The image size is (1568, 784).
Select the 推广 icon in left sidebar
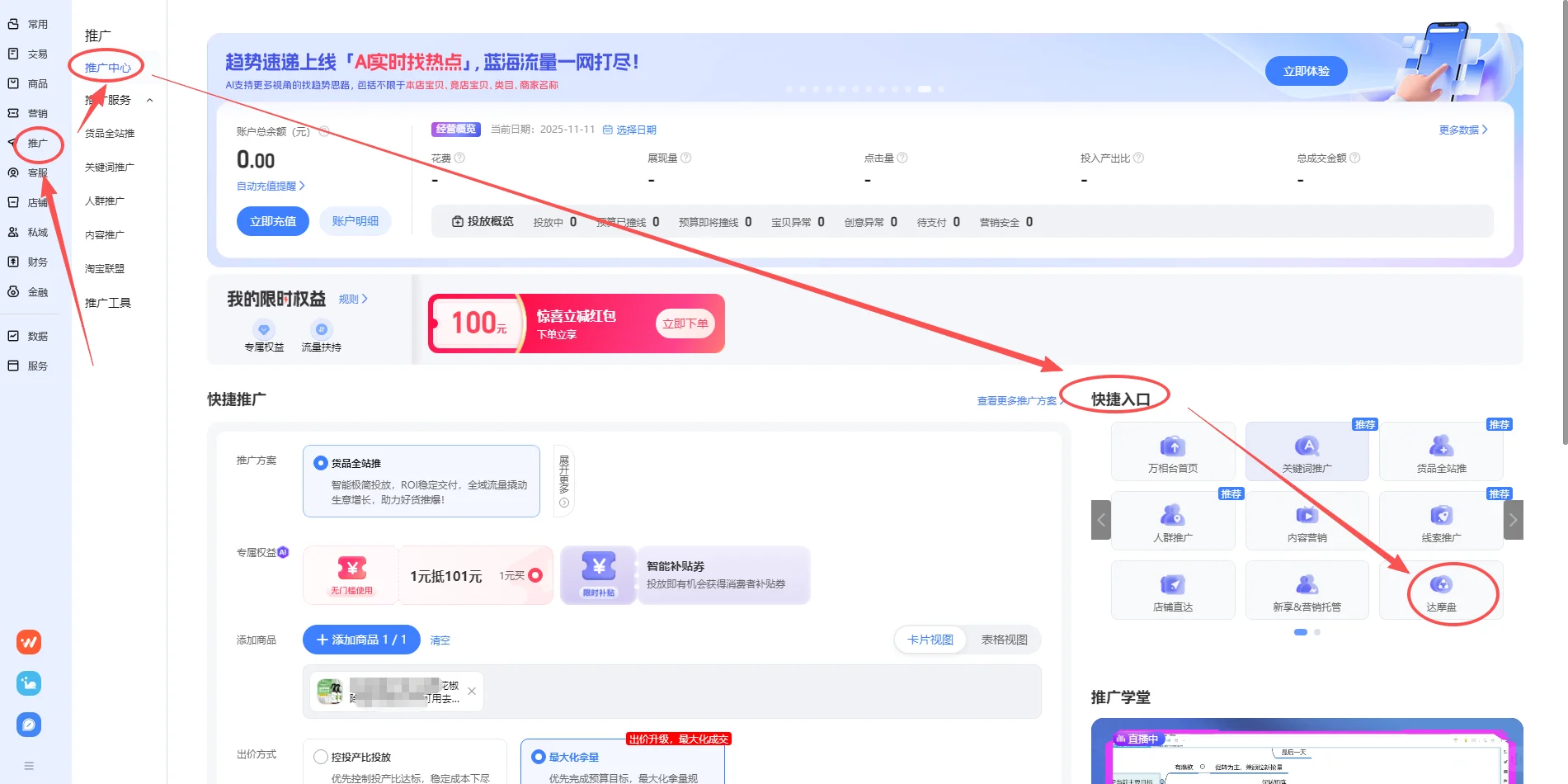(x=35, y=143)
